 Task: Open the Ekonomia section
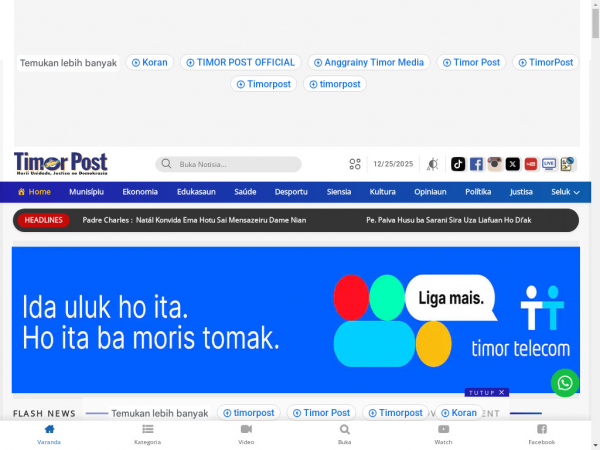[x=140, y=192]
